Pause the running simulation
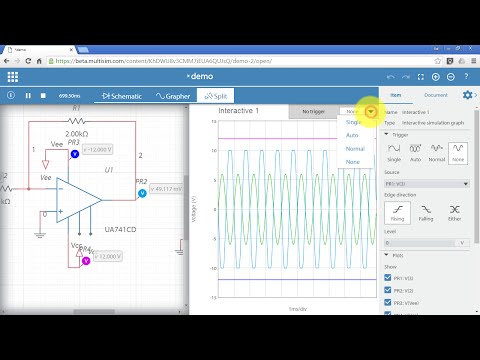 point(28,96)
